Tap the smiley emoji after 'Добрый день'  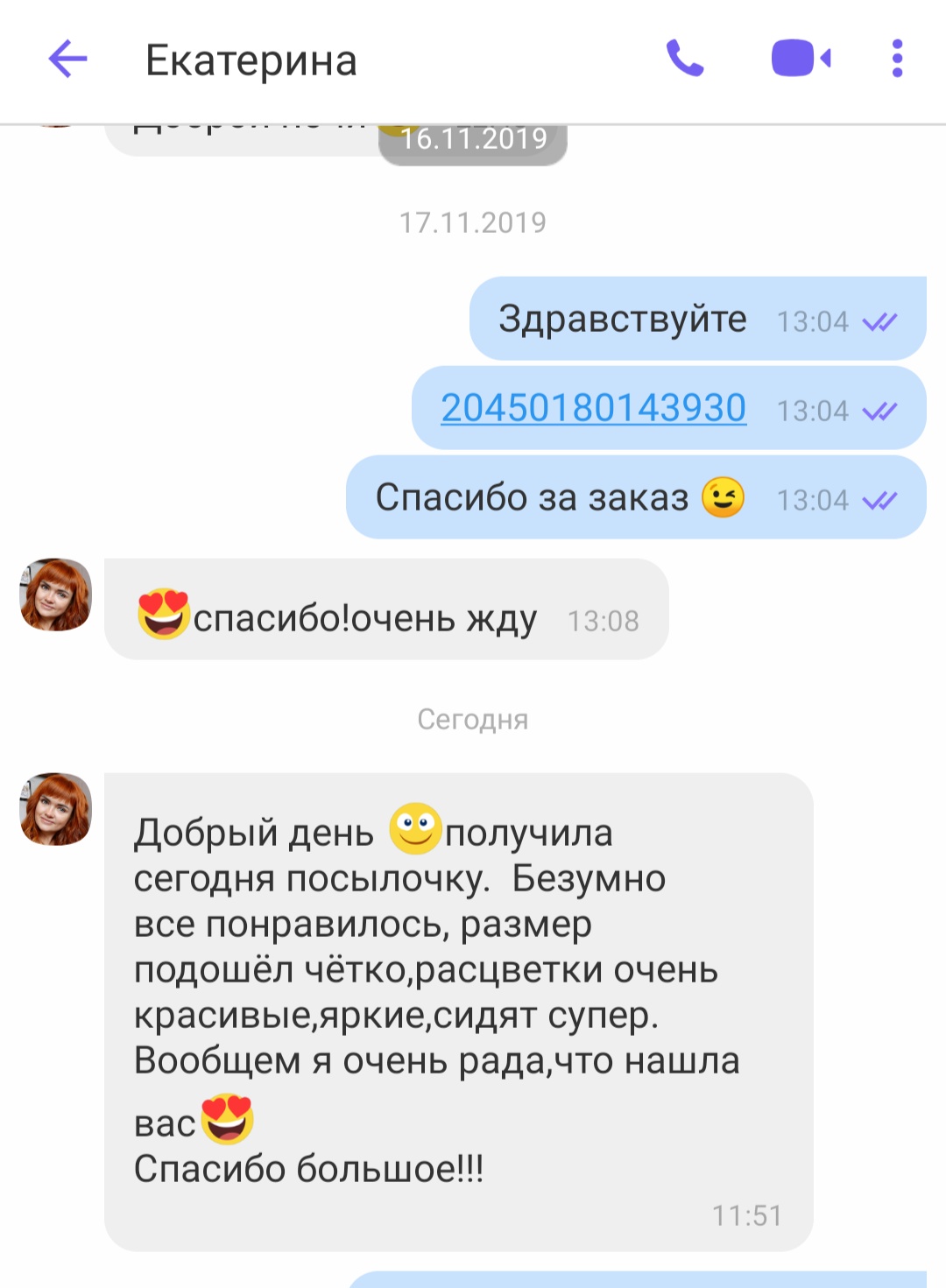415,828
